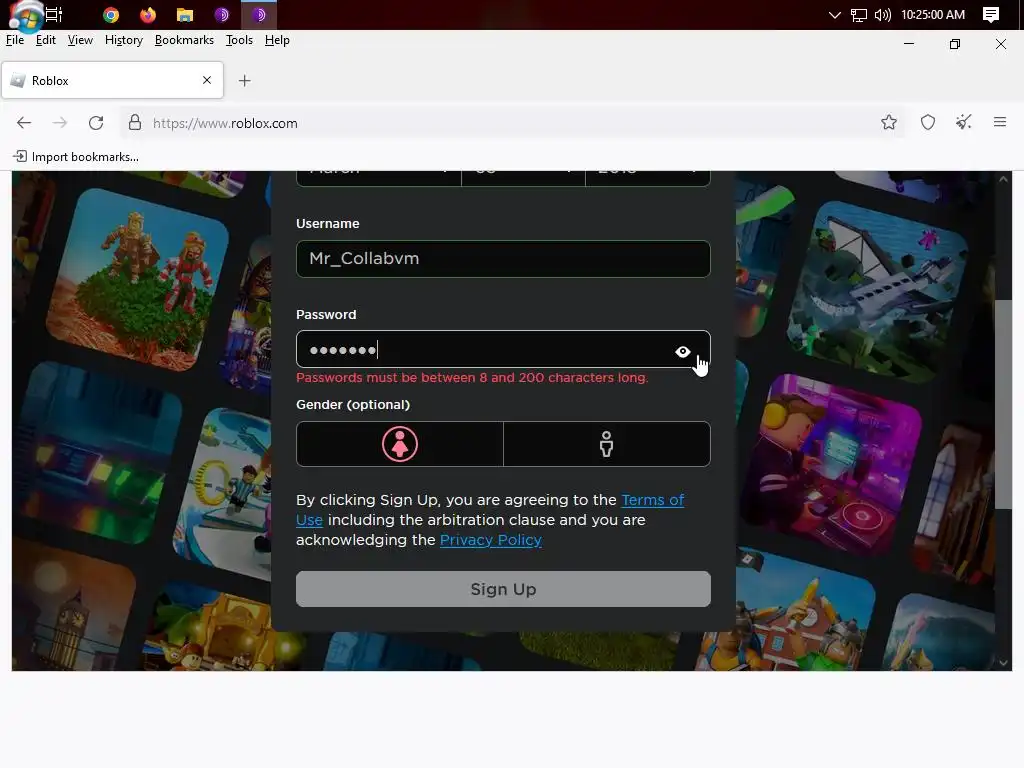
Task: Focus the Password input field
Action: tap(503, 349)
